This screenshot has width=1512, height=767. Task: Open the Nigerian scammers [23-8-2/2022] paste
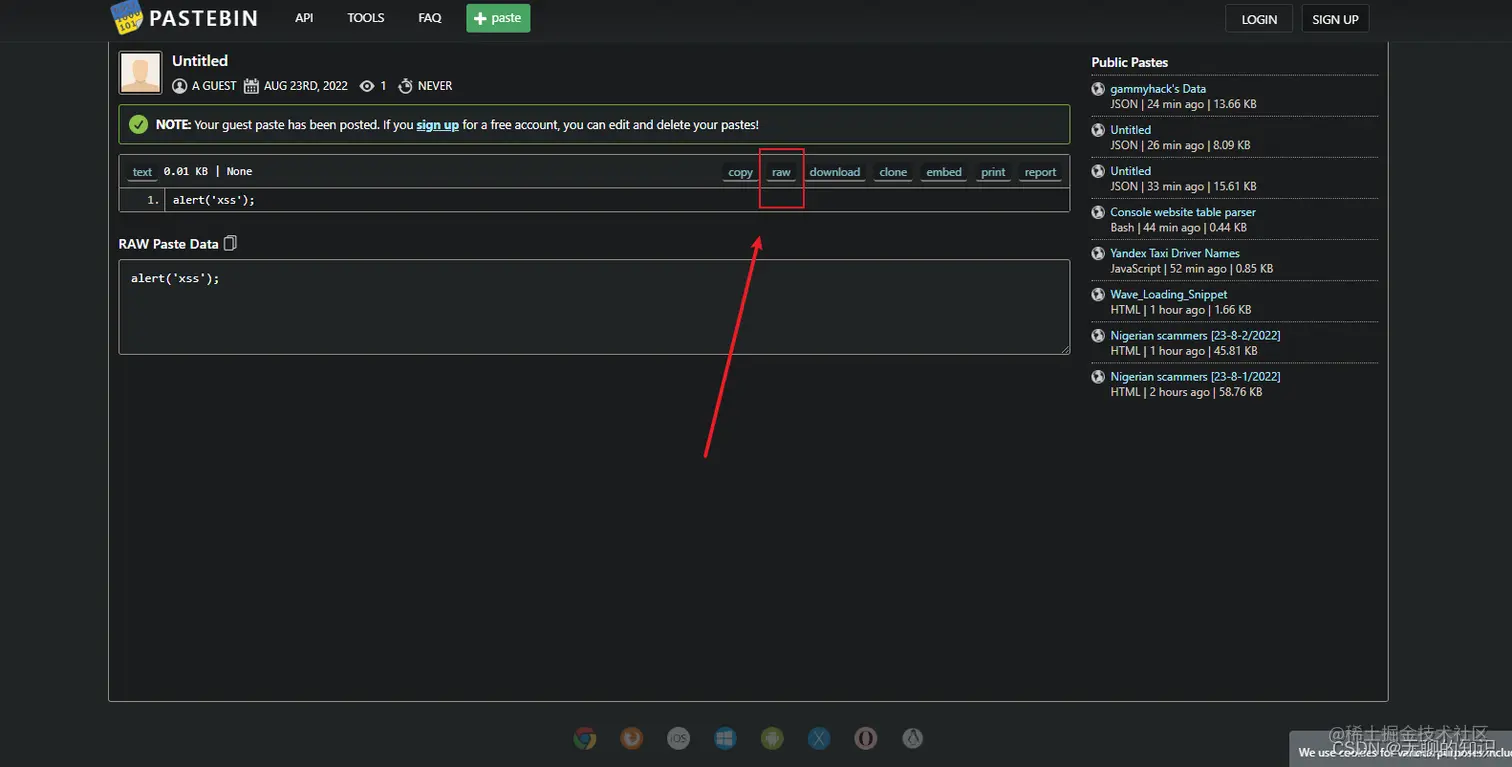pyautogui.click(x=1195, y=336)
